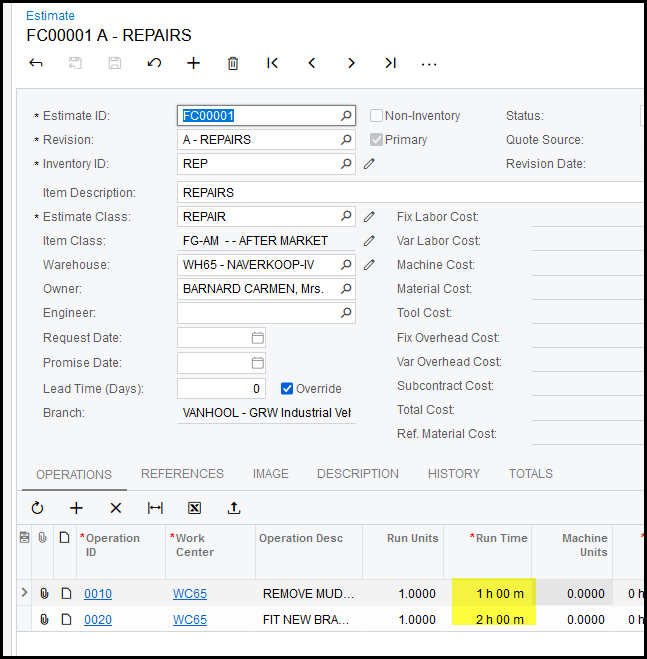The height and width of the screenshot is (659, 647).
Task: Open the Warehouse lookup selector
Action: coord(346,265)
